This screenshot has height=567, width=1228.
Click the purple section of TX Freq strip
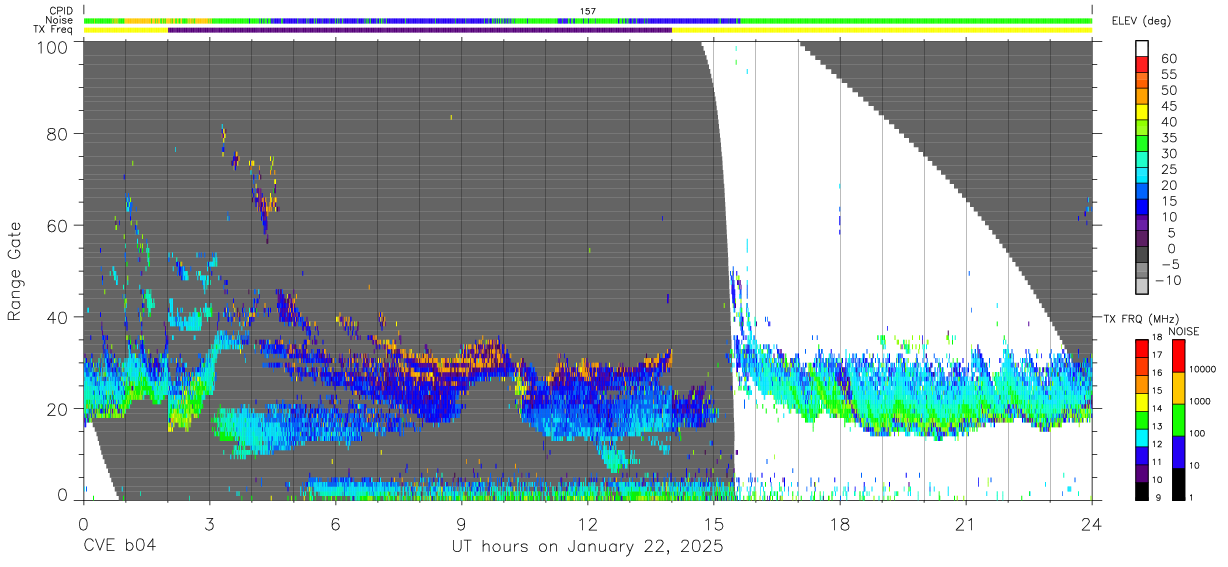click(x=420, y=30)
